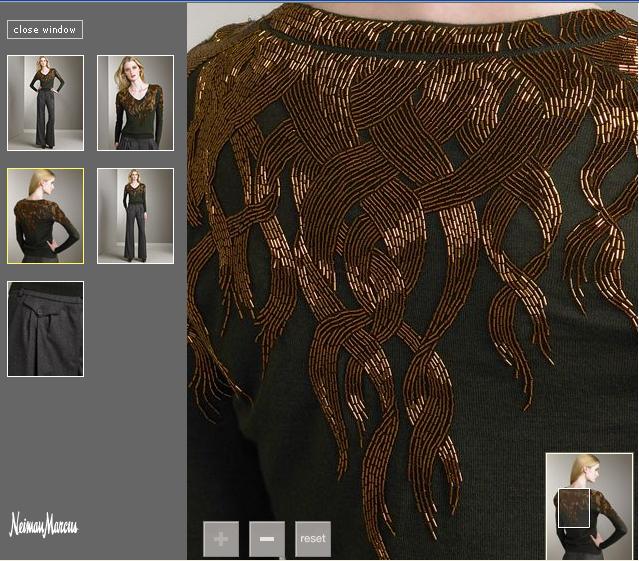Open the Neiman Marcus logo
The height and width of the screenshot is (561, 639).
tap(43, 525)
